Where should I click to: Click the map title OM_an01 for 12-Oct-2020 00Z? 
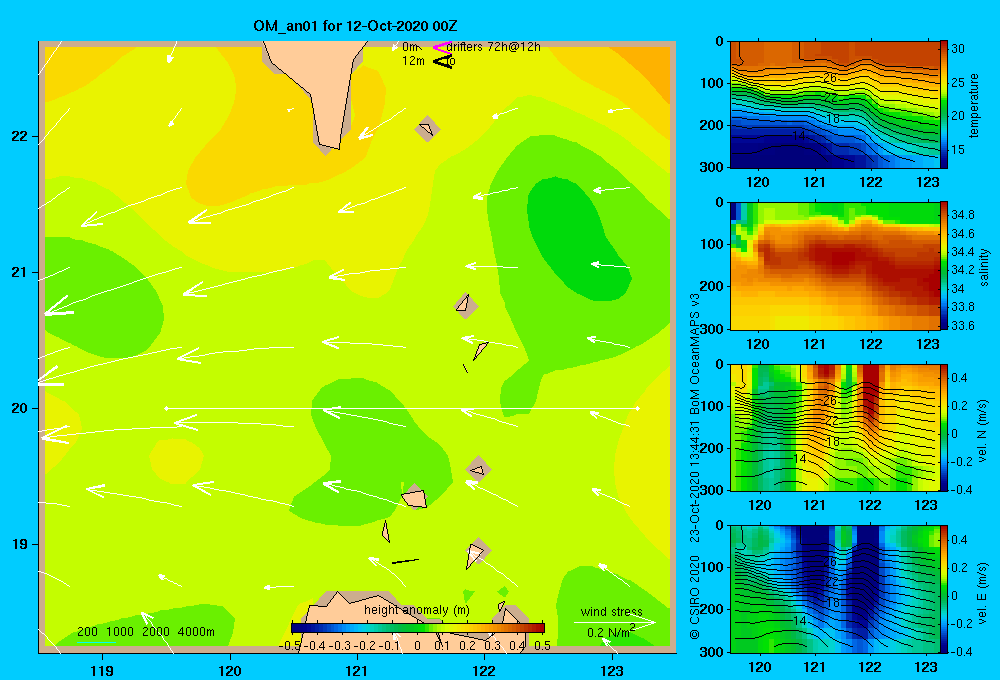point(355,26)
